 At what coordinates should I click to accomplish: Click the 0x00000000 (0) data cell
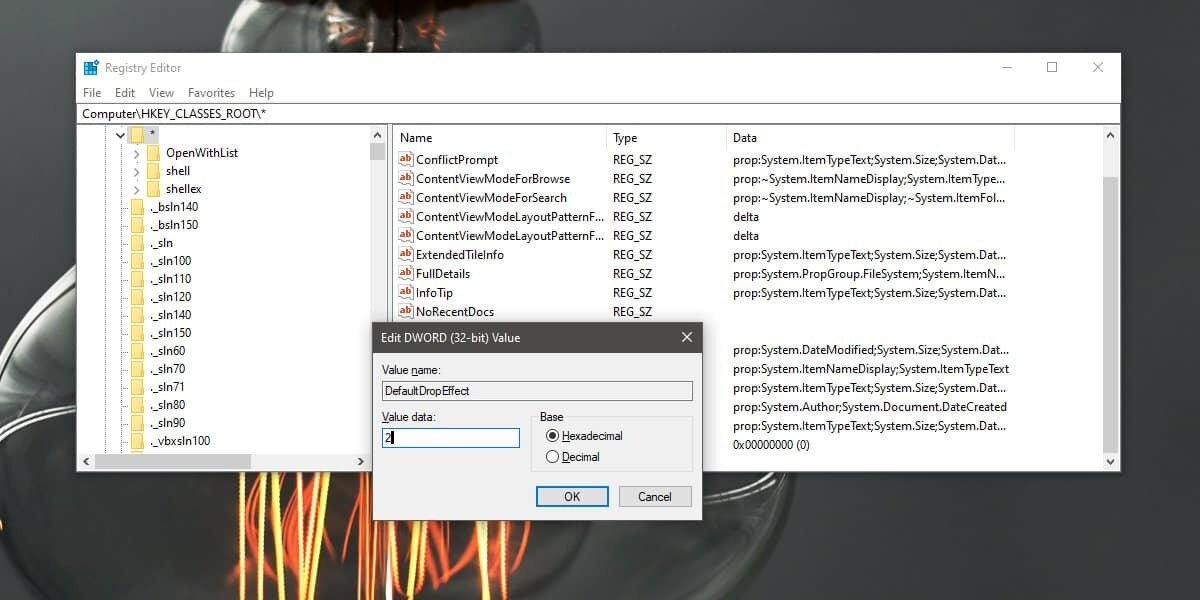(x=771, y=444)
